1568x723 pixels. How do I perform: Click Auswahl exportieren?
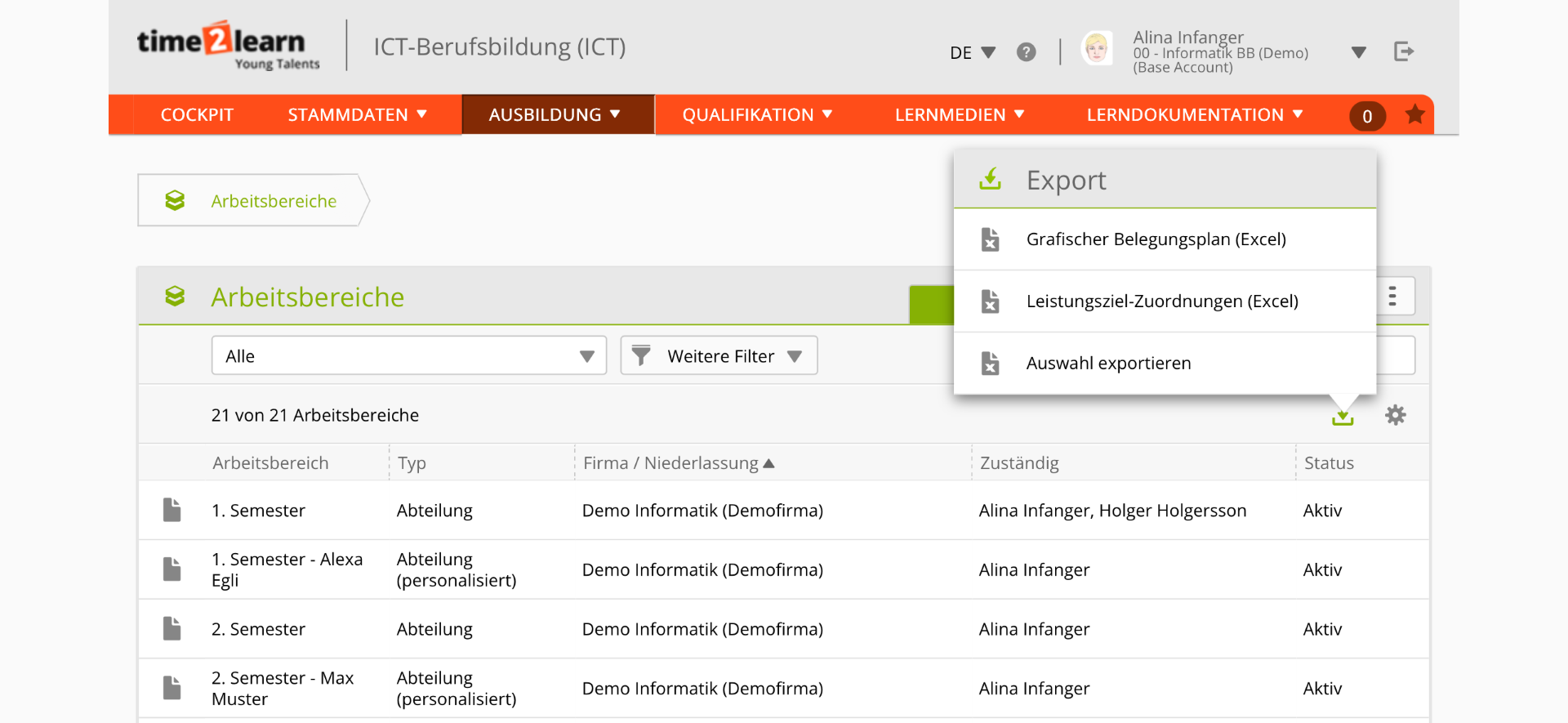[1108, 364]
